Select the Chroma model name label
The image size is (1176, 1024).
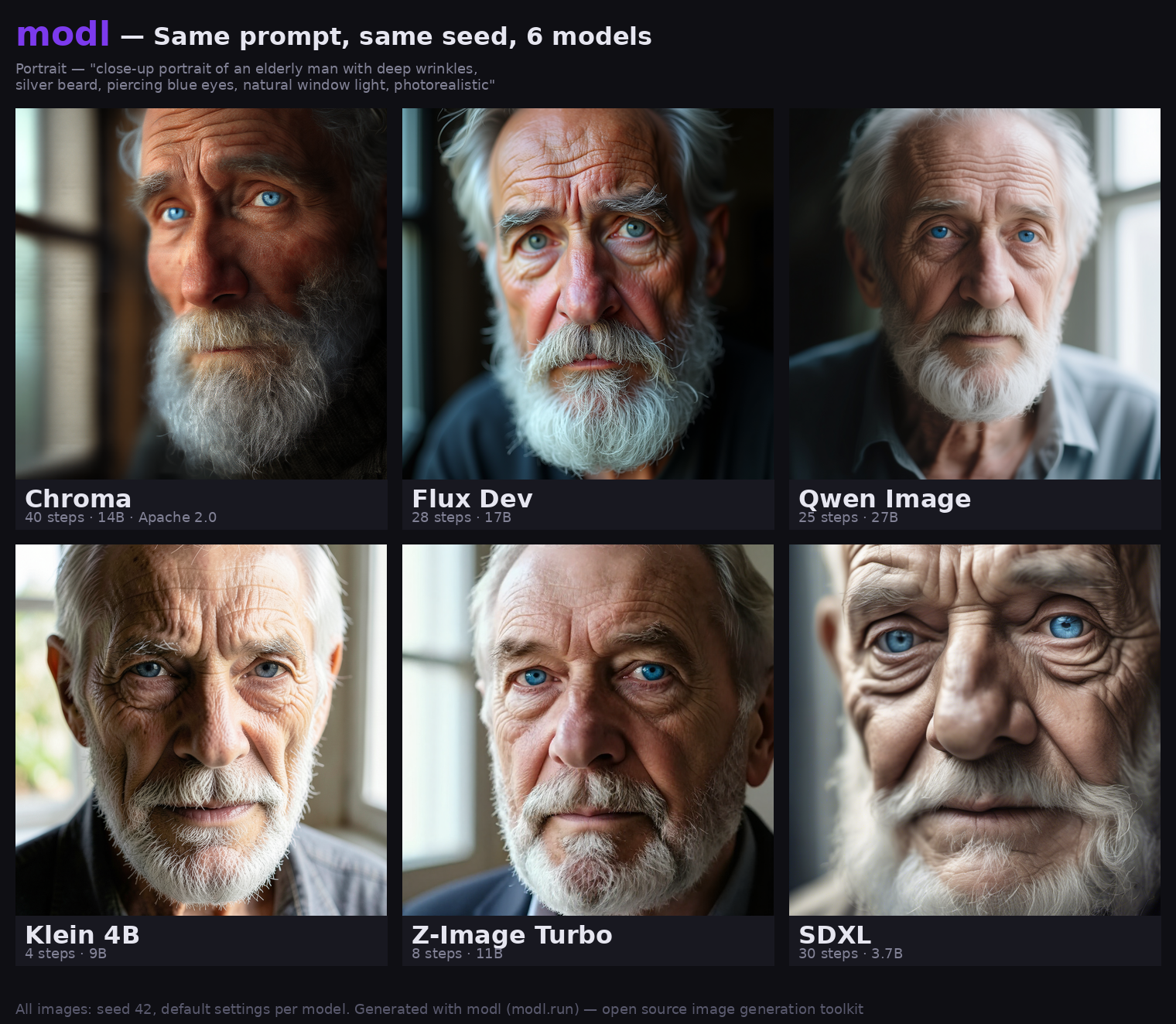(78, 499)
